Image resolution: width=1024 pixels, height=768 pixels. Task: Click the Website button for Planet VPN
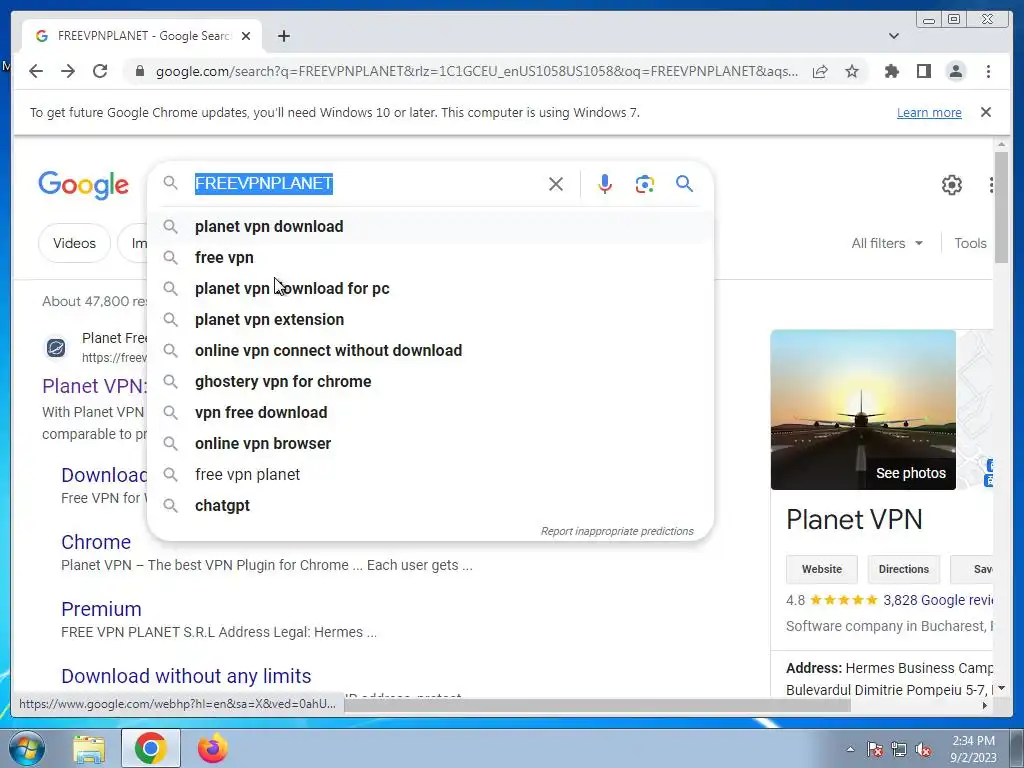[822, 569]
